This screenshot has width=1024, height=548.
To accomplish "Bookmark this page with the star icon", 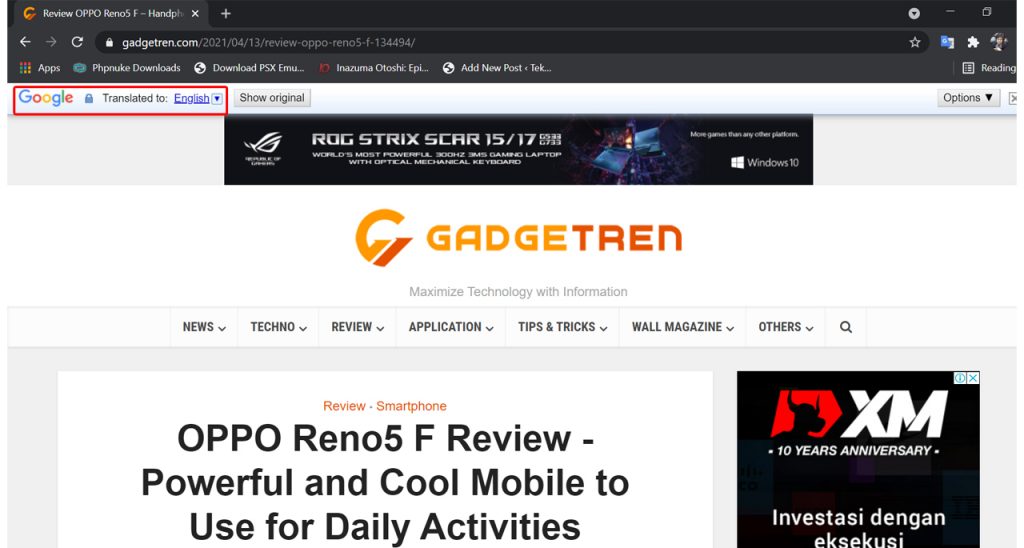I will (914, 42).
